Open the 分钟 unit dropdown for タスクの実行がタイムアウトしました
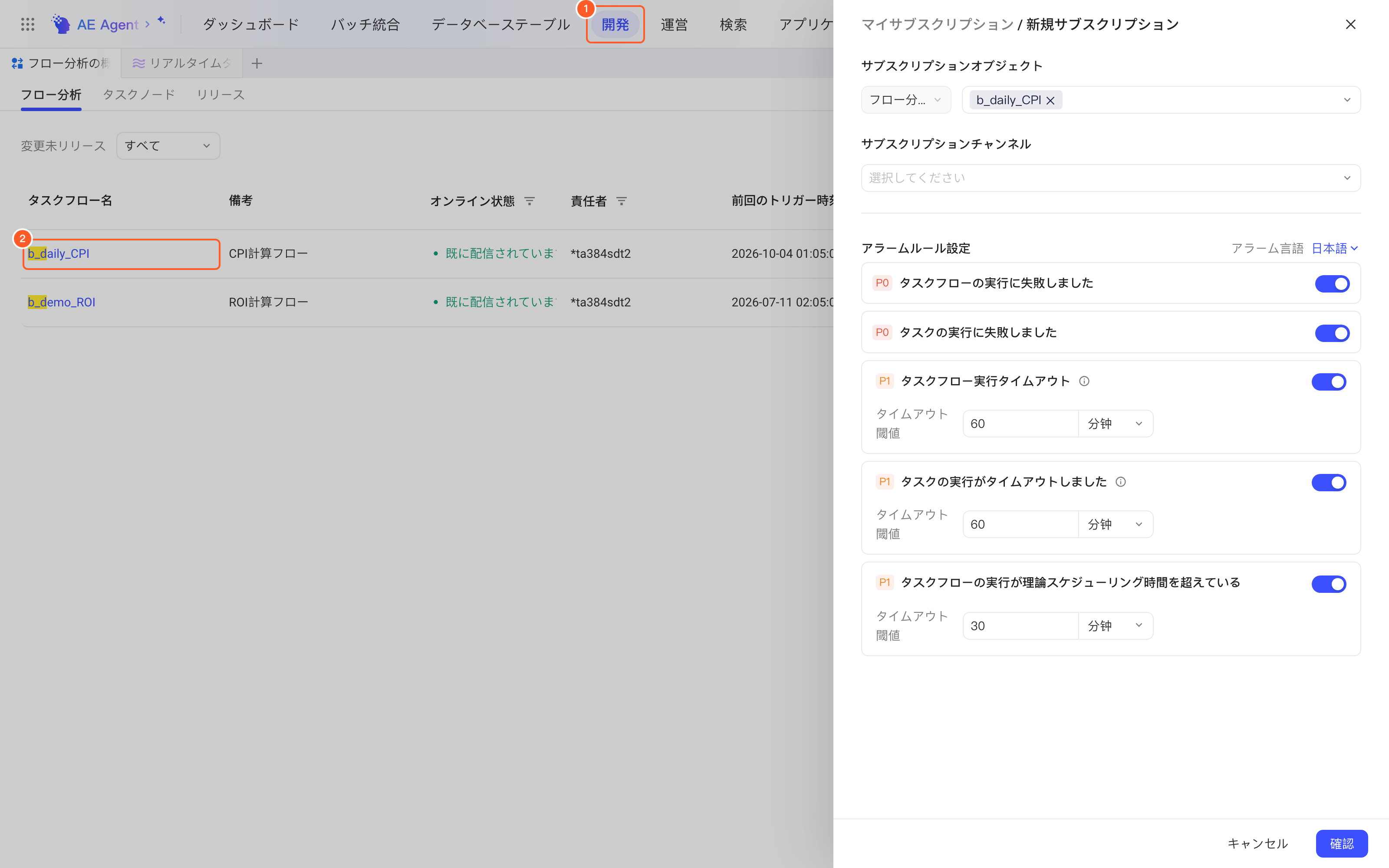 [x=1115, y=524]
